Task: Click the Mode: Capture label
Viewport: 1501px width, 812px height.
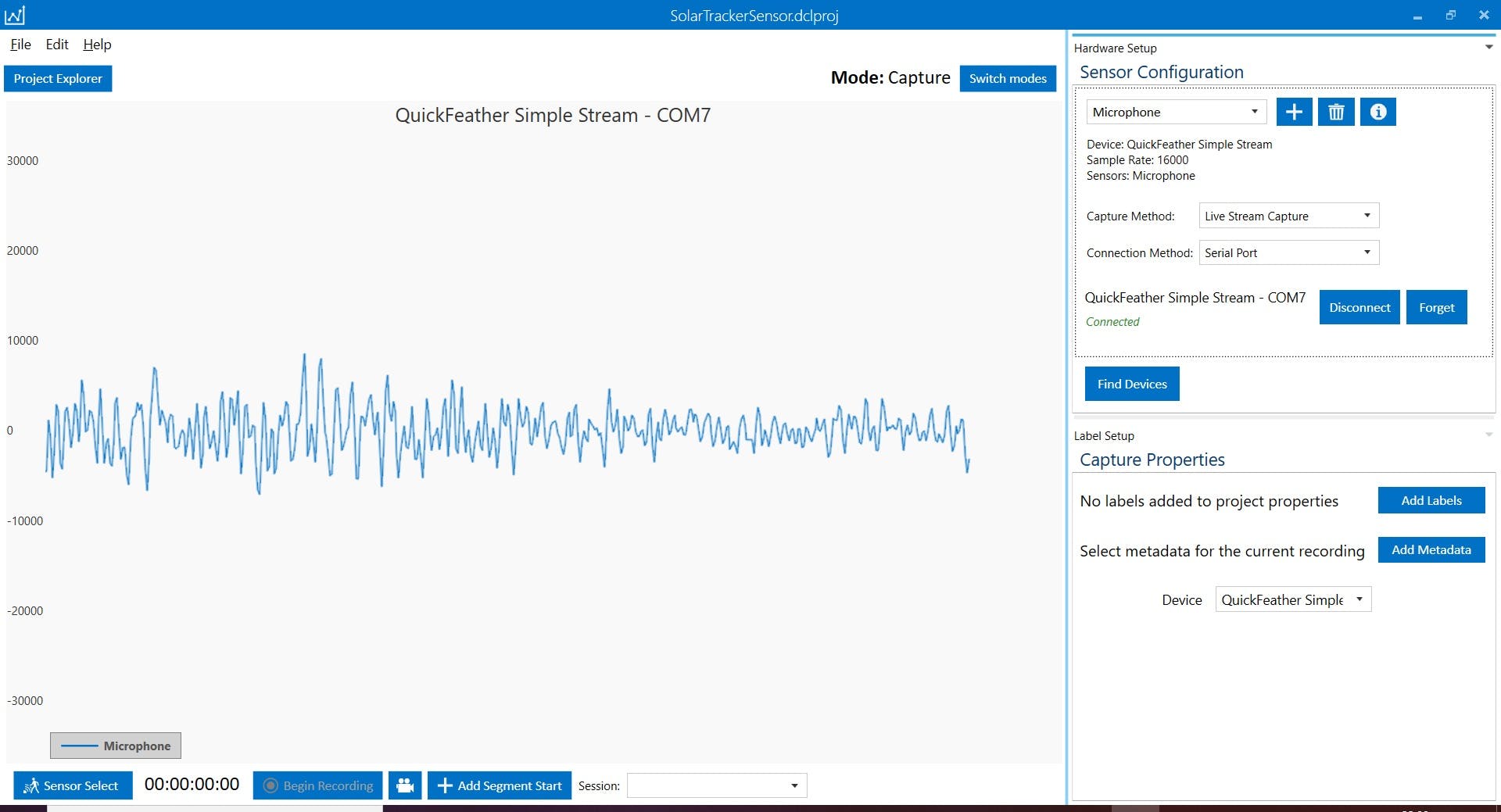Action: [890, 77]
